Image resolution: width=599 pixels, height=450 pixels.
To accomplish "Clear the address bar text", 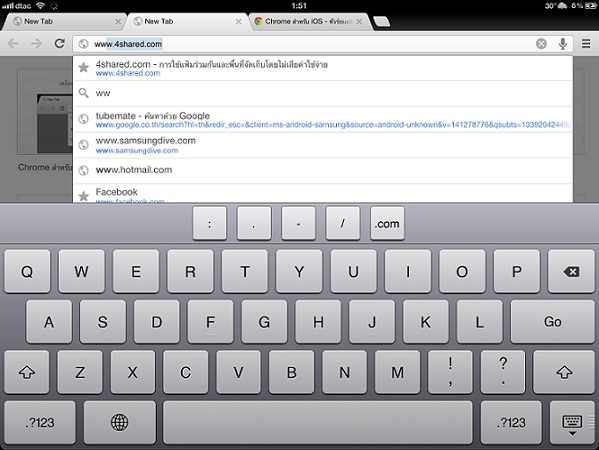I will (541, 44).
